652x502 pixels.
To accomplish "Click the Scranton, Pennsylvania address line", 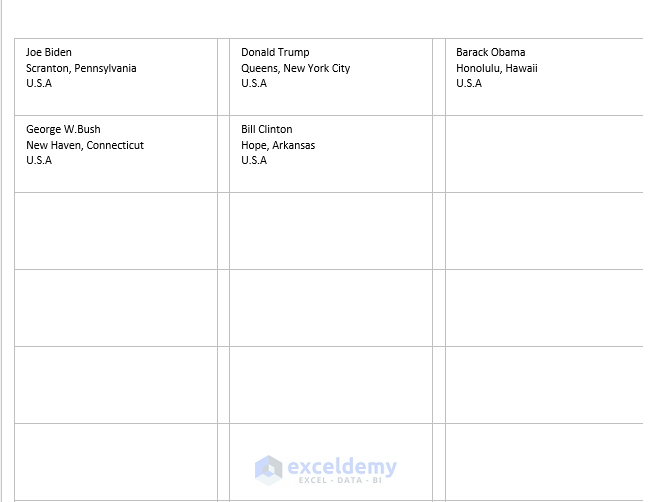I will tap(81, 68).
